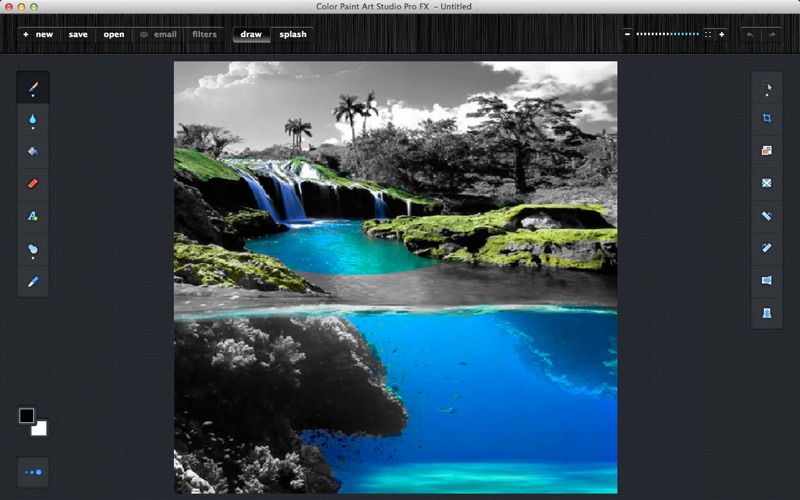
Task: Pick the red eraser tool
Action: [33, 184]
